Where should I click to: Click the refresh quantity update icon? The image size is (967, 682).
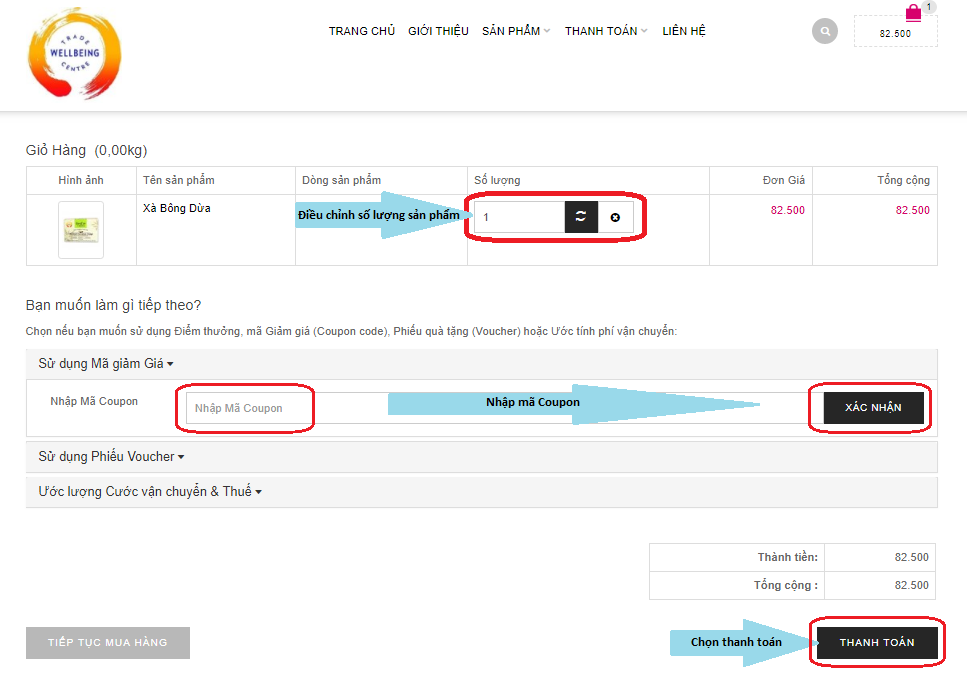coord(581,217)
